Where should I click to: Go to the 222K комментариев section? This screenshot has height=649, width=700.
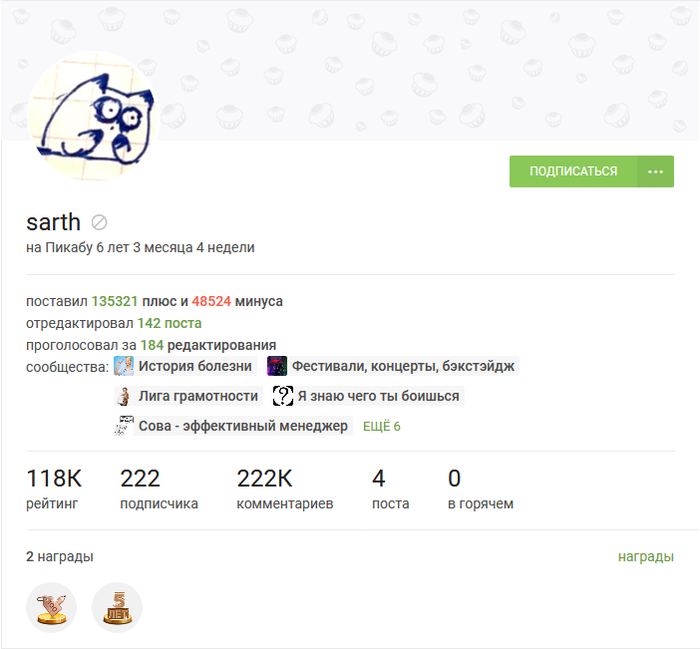pyautogui.click(x=284, y=489)
